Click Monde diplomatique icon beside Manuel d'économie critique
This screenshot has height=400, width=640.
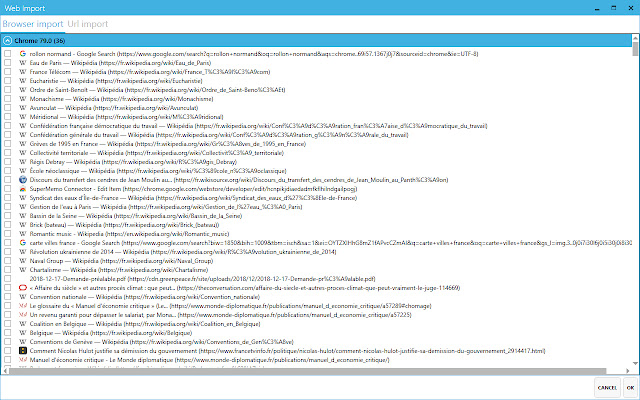[x=23, y=360]
